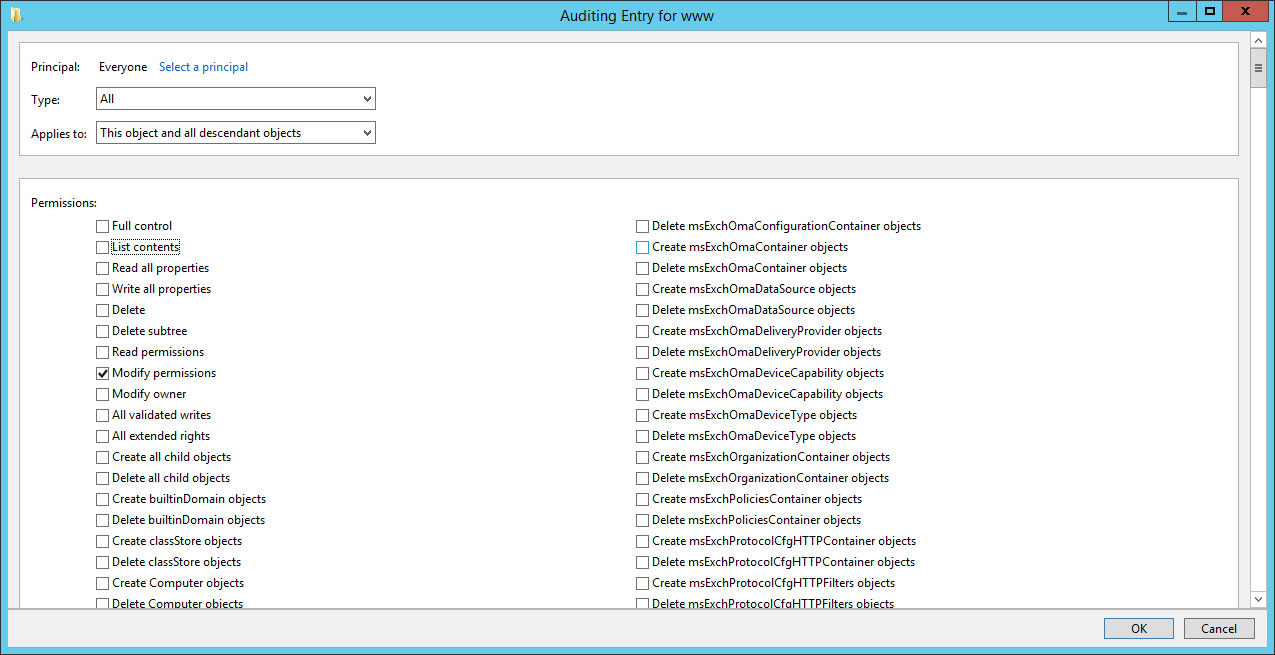Click the vertical scrollbar thumb
This screenshot has width=1275, height=655.
tap(1258, 68)
